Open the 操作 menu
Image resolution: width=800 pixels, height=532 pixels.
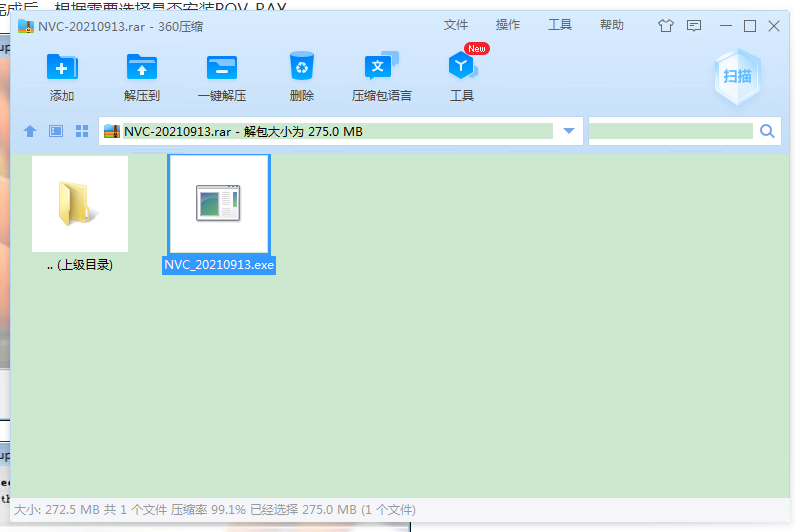pyautogui.click(x=508, y=25)
